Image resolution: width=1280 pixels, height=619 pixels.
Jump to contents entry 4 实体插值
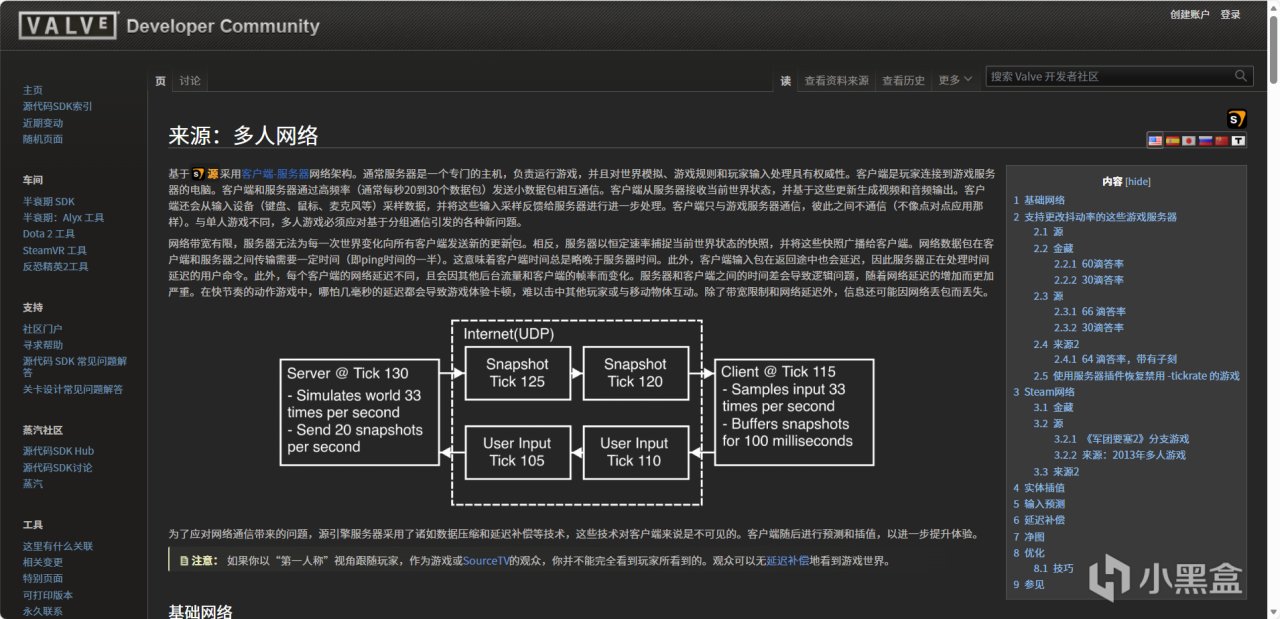click(x=1039, y=488)
